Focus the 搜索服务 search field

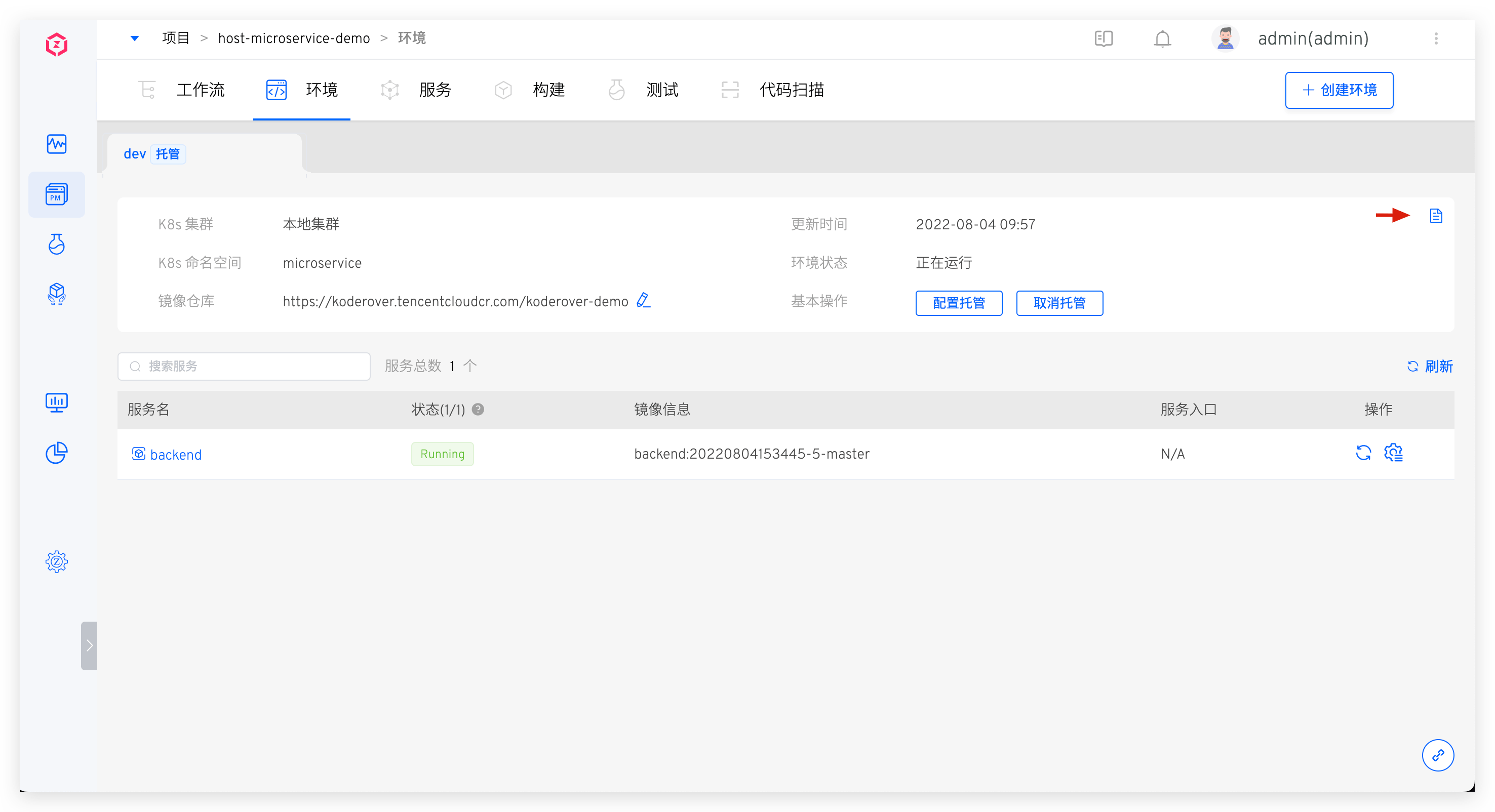pos(244,367)
